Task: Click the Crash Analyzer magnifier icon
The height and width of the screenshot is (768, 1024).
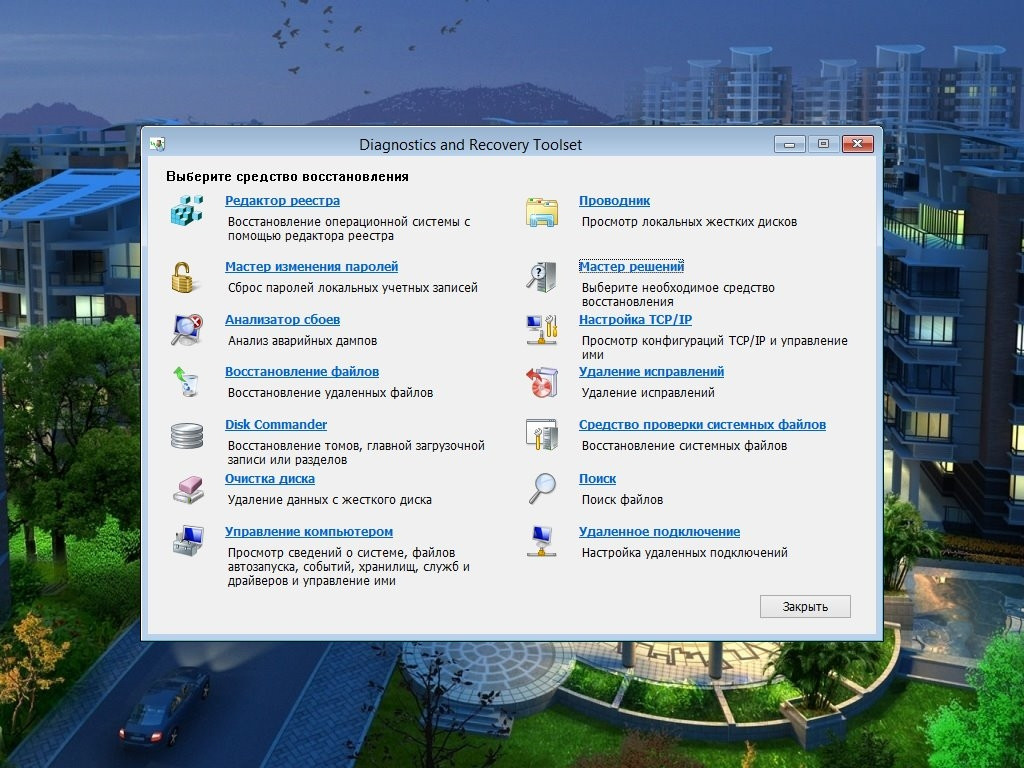Action: coord(187,329)
